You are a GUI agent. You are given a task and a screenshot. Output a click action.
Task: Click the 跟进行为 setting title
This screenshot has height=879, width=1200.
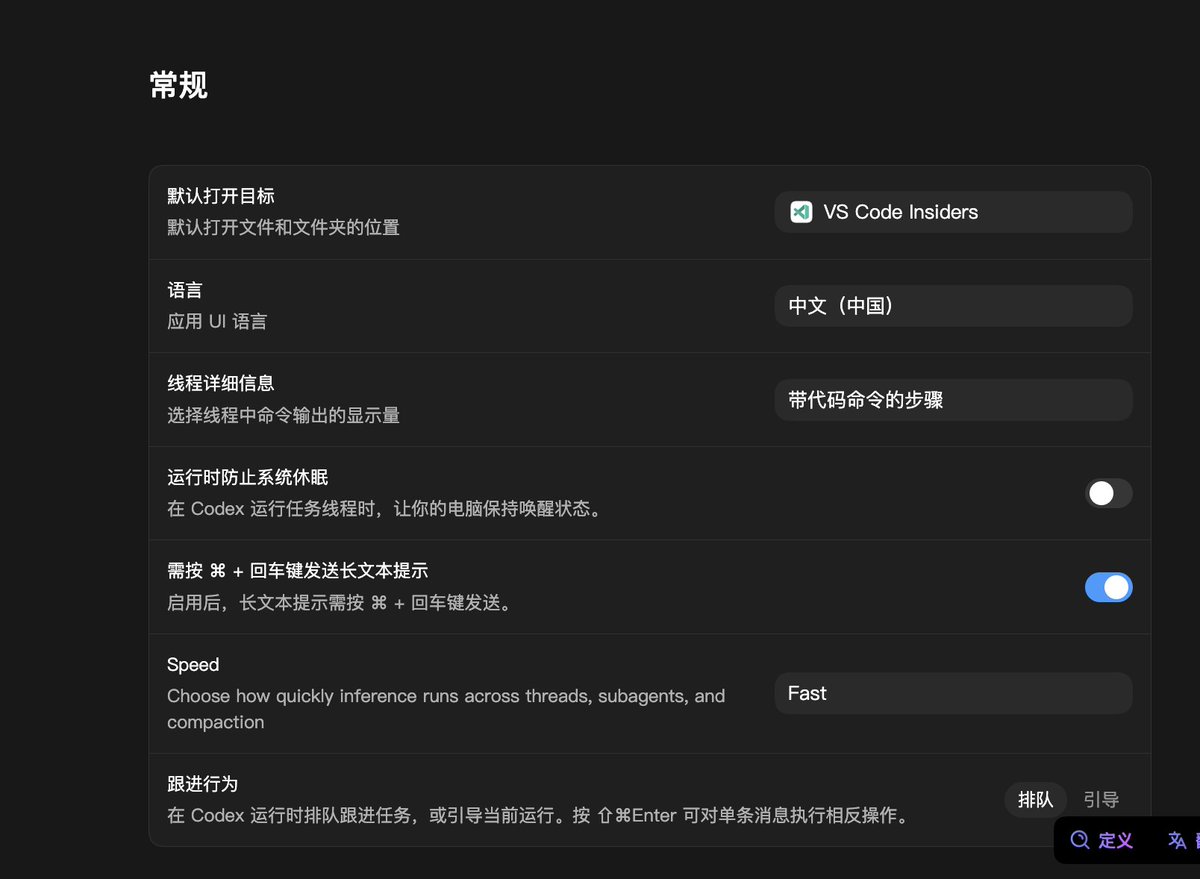point(202,784)
